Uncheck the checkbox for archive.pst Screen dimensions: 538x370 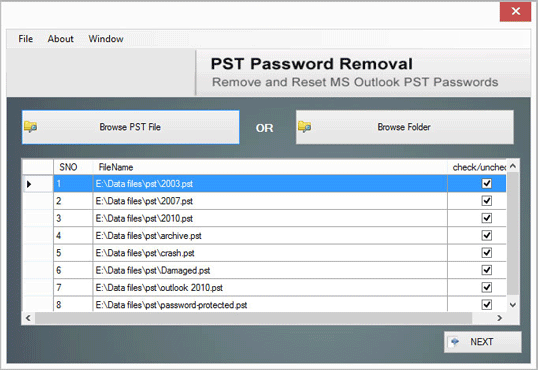coord(487,235)
